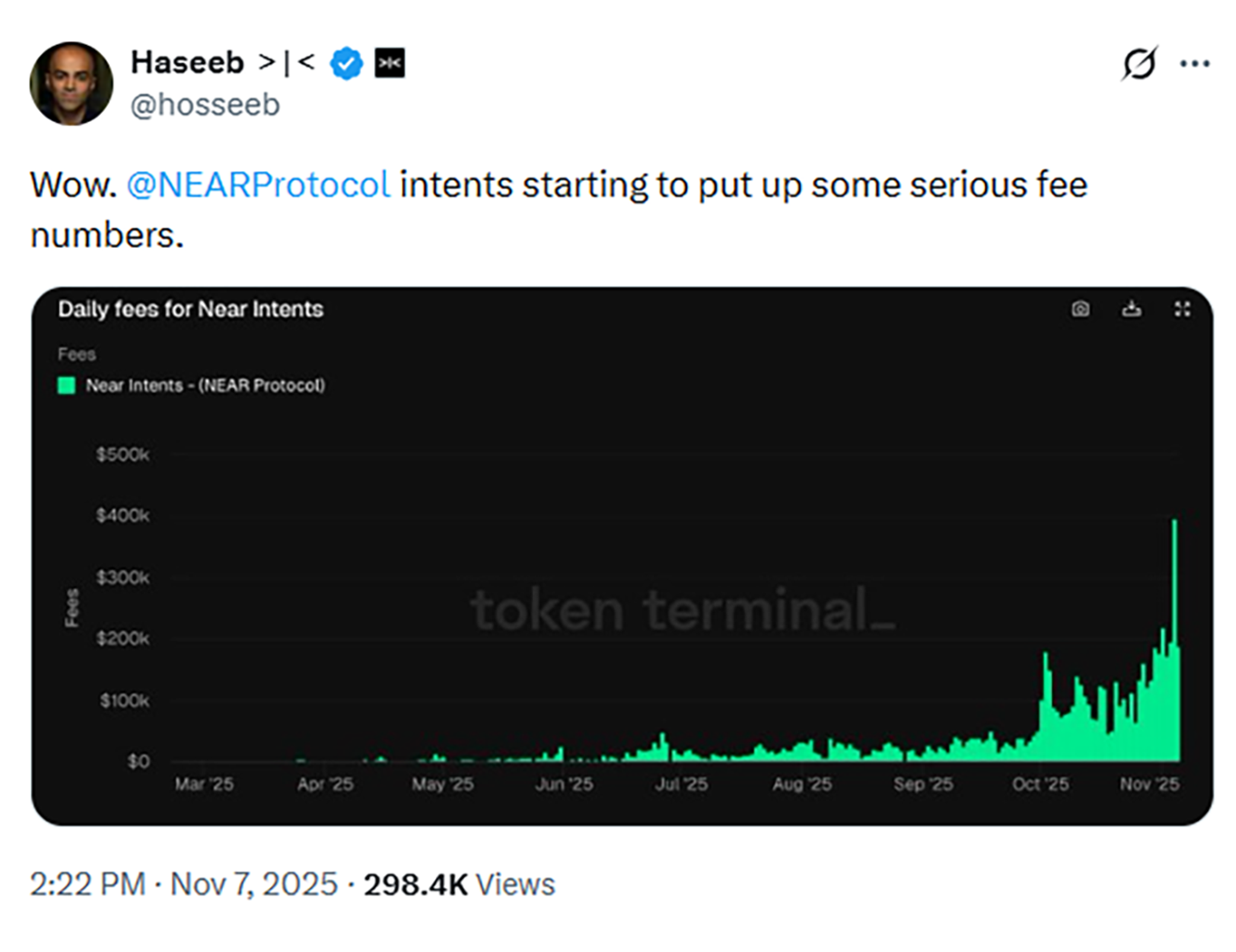The height and width of the screenshot is (952, 1236).
Task: Click the black affiliate badge beside the name
Action: (x=390, y=63)
